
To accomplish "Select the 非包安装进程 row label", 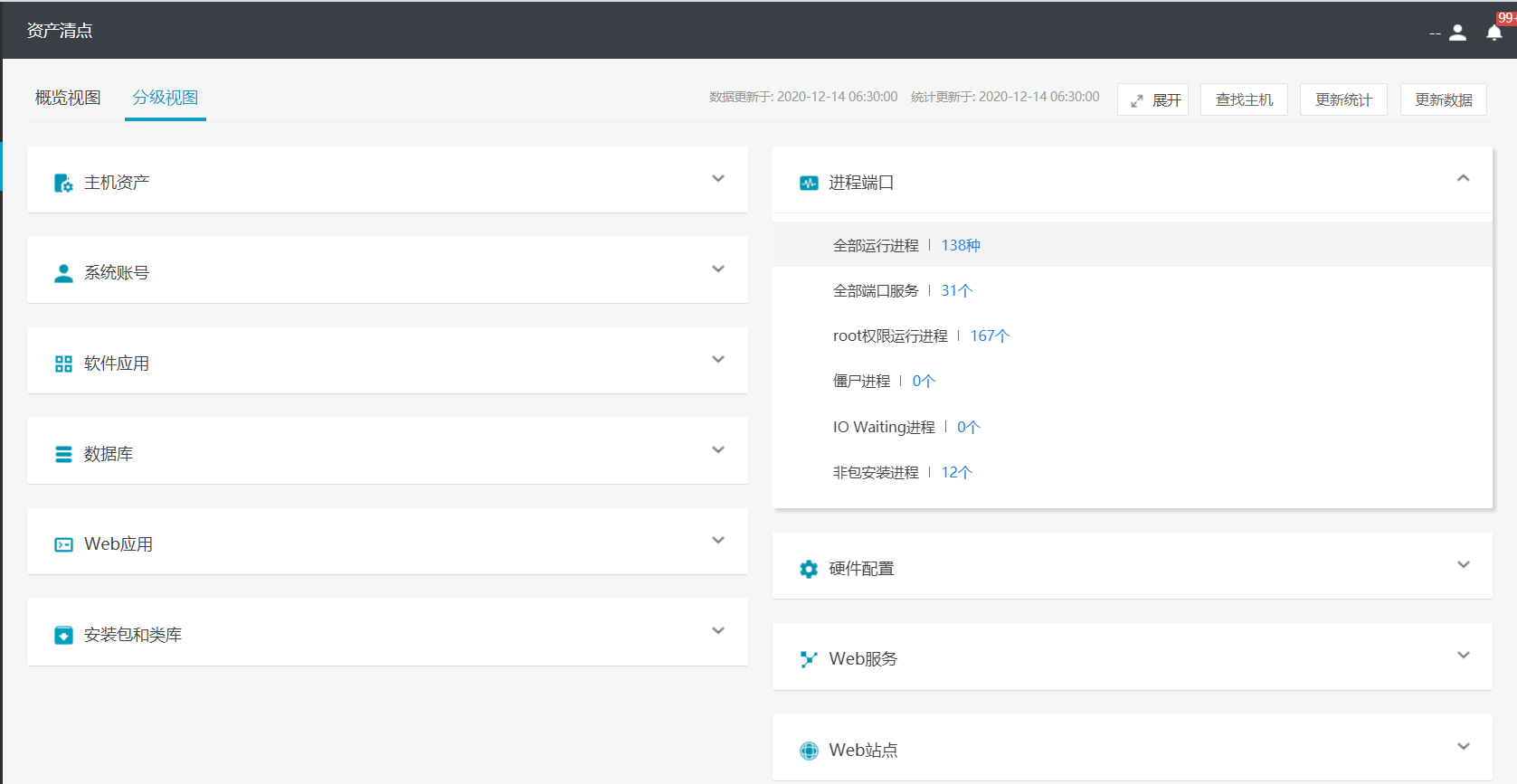I will pos(876,472).
